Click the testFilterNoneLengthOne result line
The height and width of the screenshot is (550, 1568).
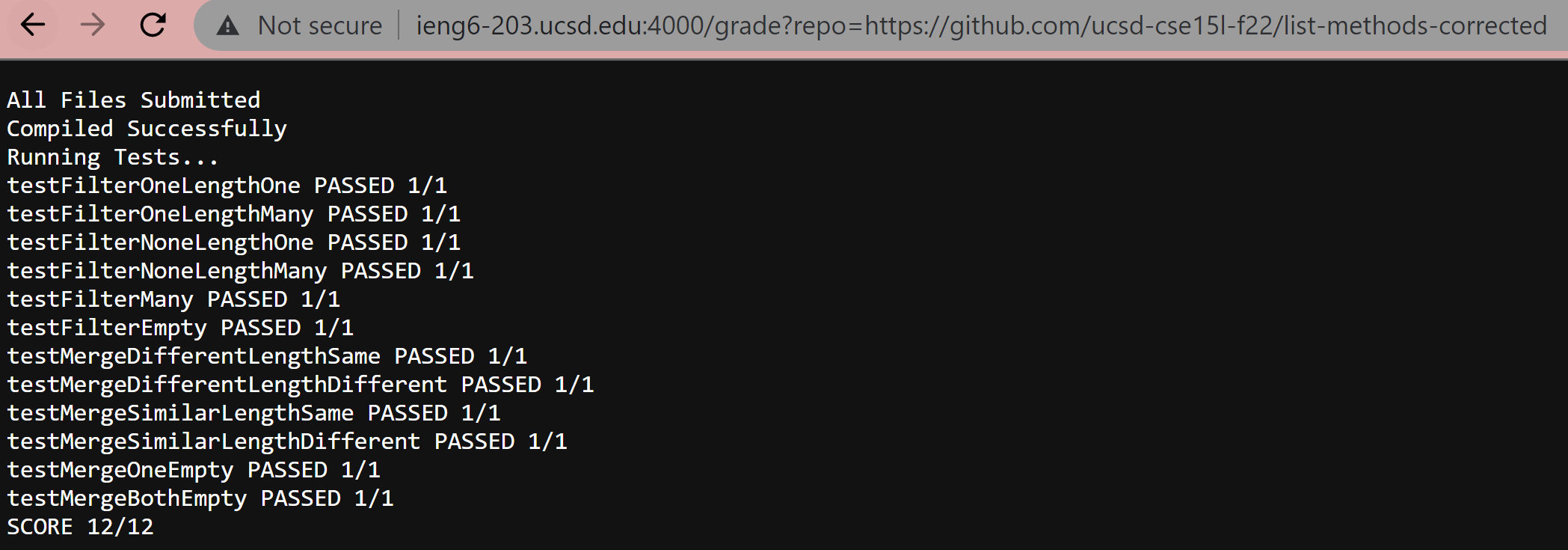pyautogui.click(x=233, y=242)
